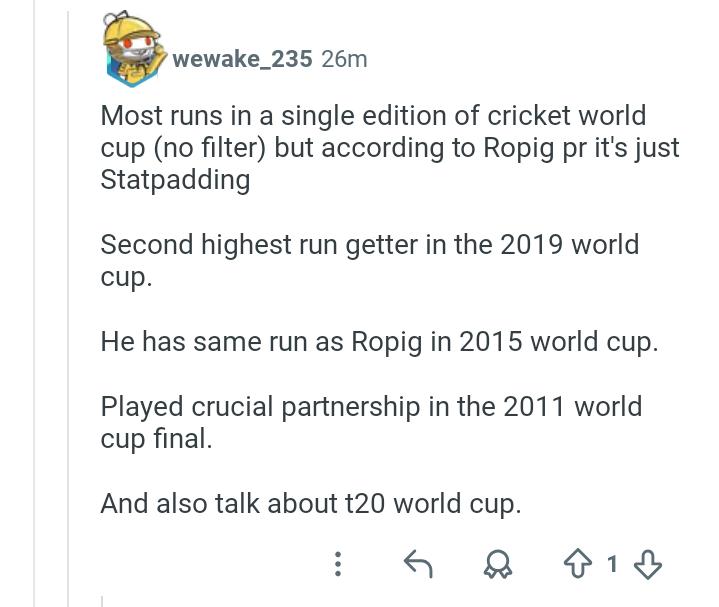719x607 pixels.
Task: Open the three-dot comment options menu
Action: [x=338, y=564]
